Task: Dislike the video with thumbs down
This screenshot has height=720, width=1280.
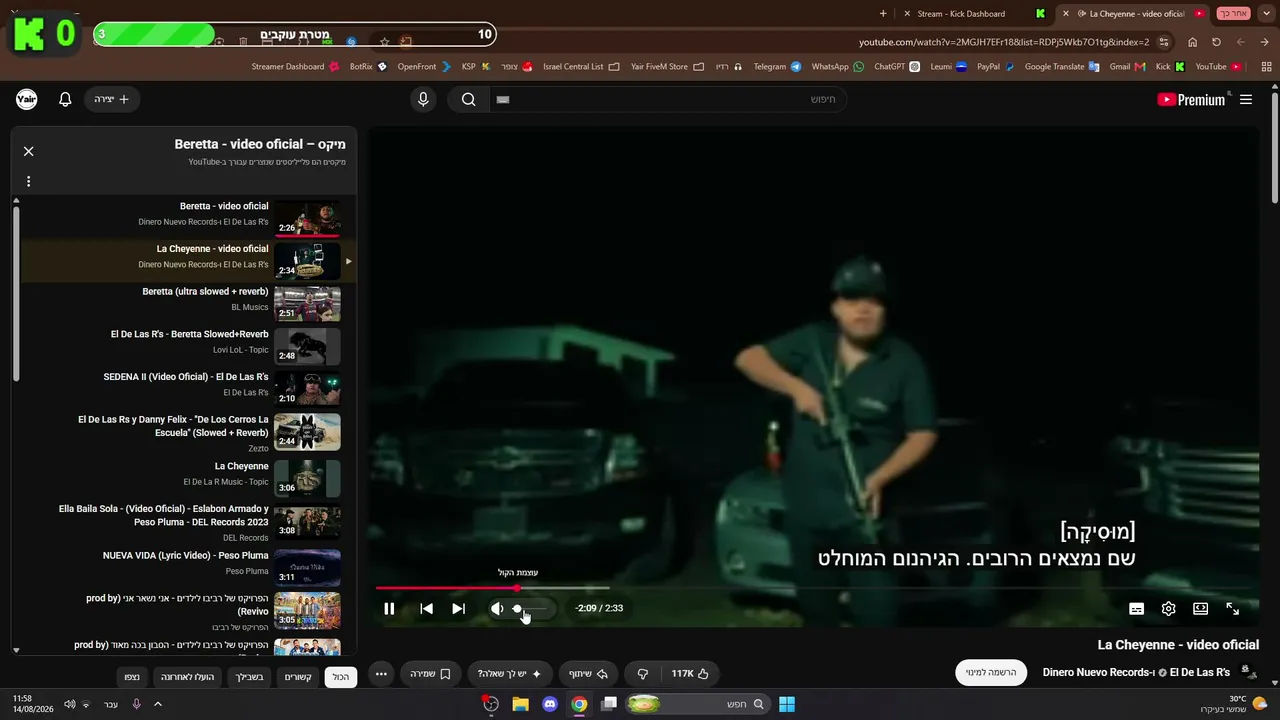Action: tap(643, 674)
